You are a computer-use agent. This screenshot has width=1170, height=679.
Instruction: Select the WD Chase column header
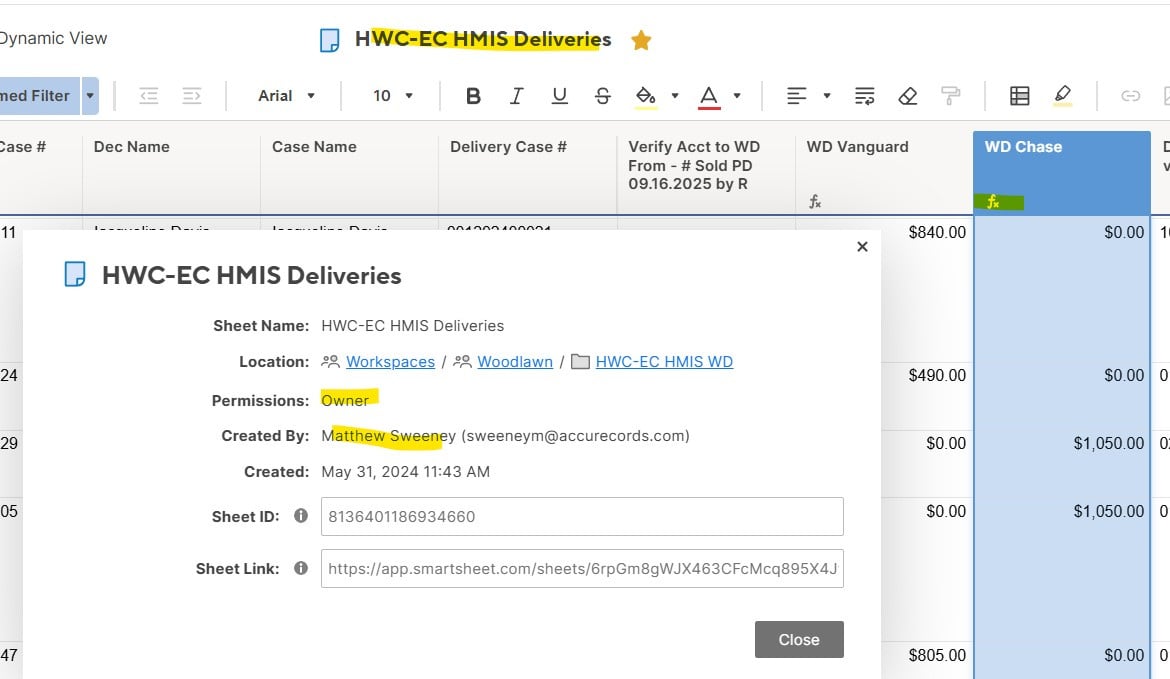1061,172
